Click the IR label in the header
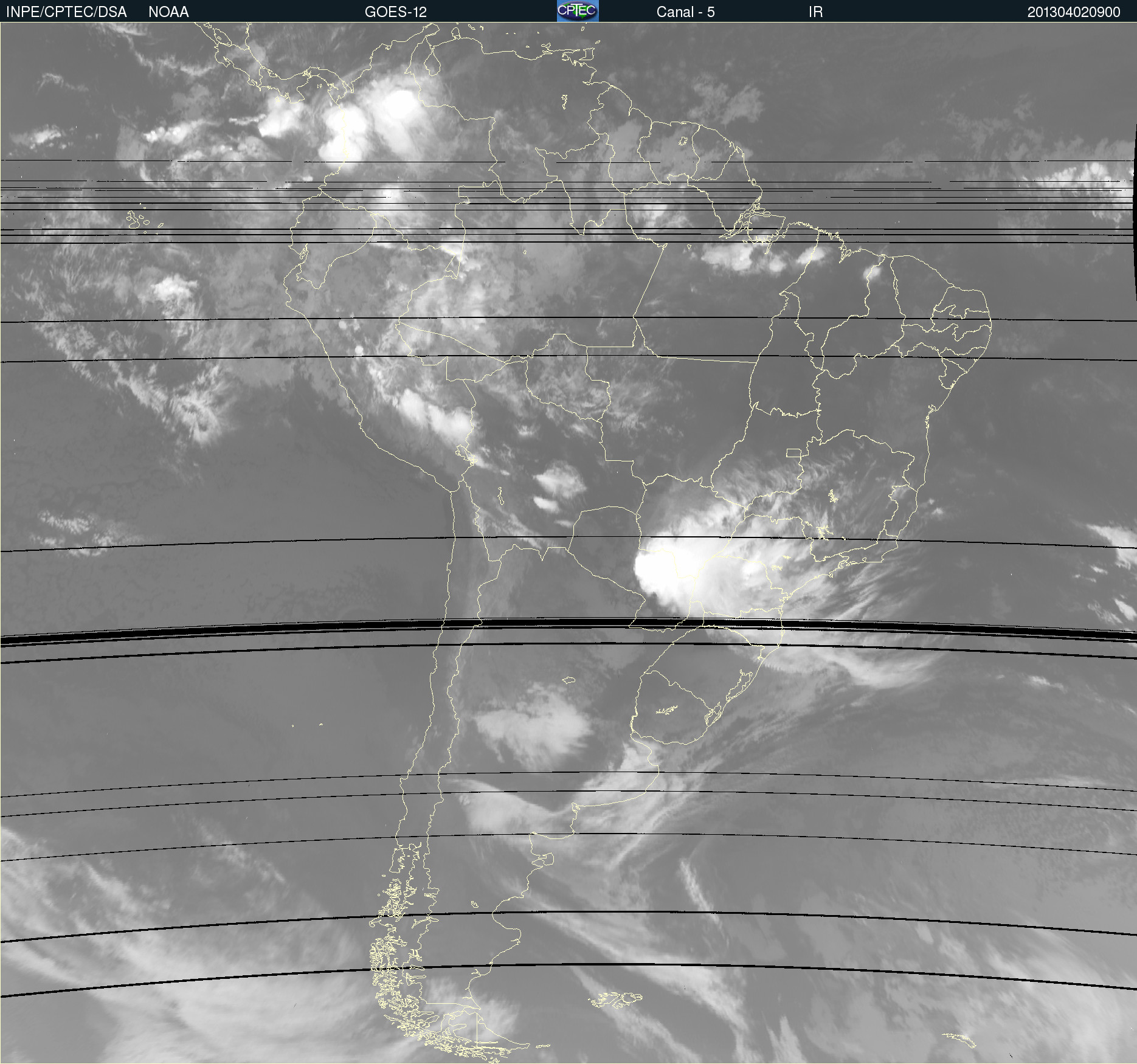The height and width of the screenshot is (1064, 1137). tap(815, 12)
